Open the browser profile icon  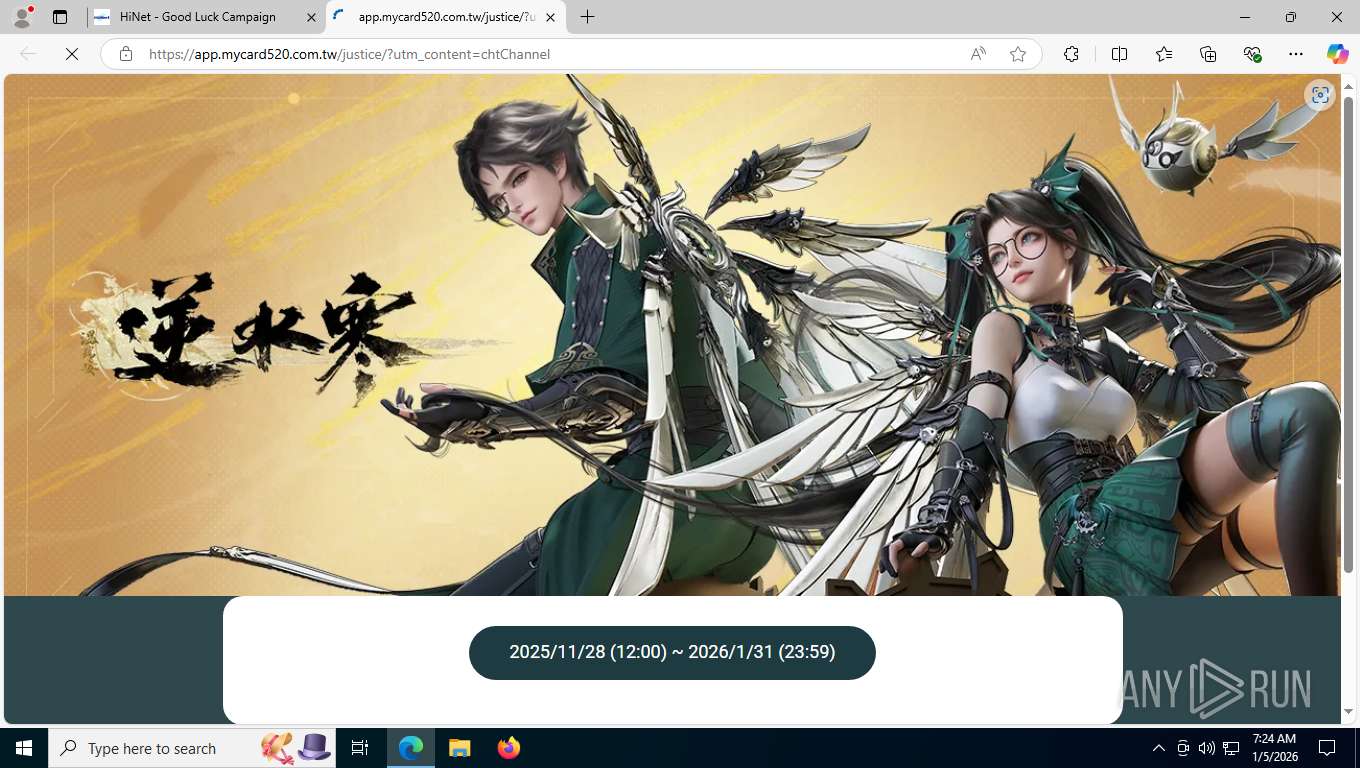[x=22, y=17]
